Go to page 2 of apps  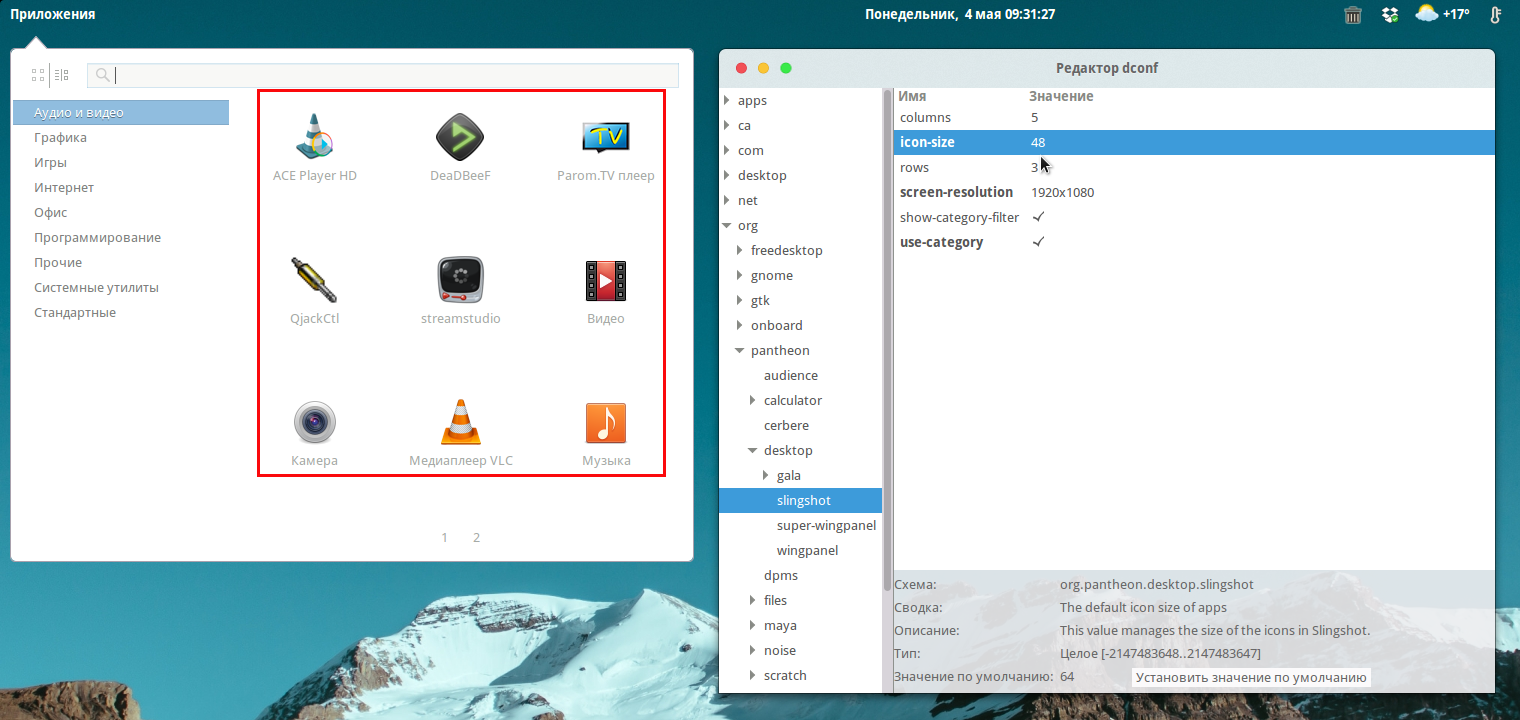[x=476, y=537]
